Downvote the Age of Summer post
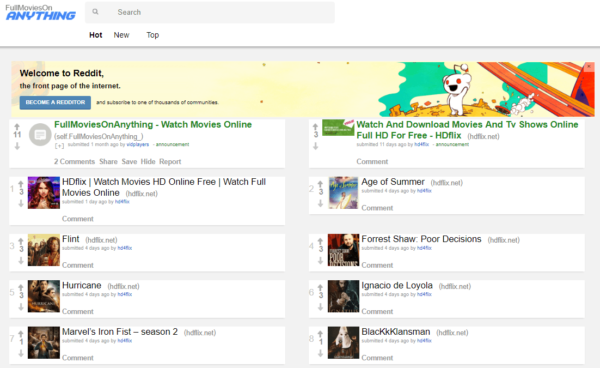The height and width of the screenshot is (368, 600). tap(321, 204)
